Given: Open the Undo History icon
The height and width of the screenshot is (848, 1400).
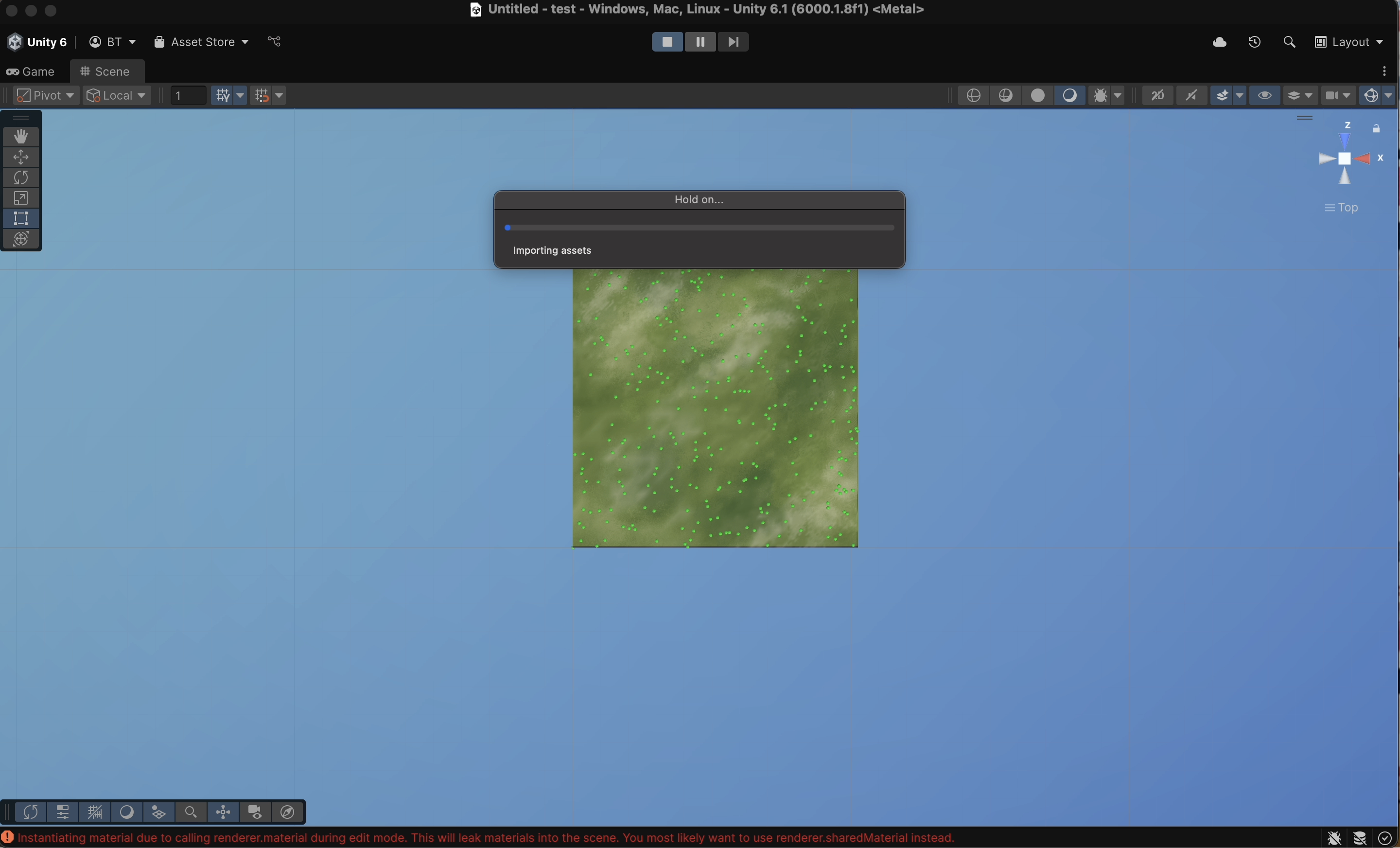Looking at the screenshot, I should click(x=1255, y=42).
